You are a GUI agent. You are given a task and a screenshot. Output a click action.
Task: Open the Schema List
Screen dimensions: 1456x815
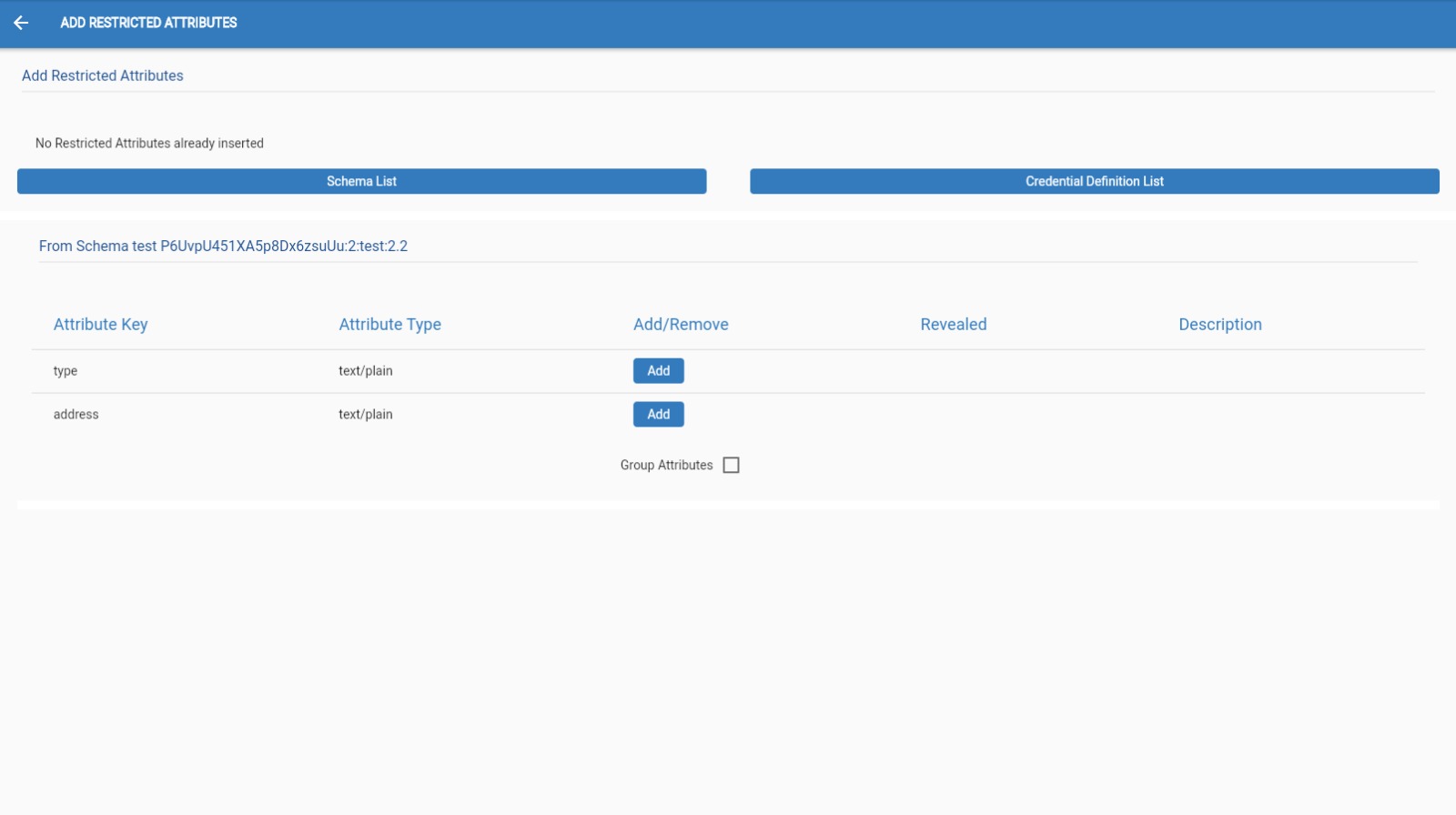(362, 181)
